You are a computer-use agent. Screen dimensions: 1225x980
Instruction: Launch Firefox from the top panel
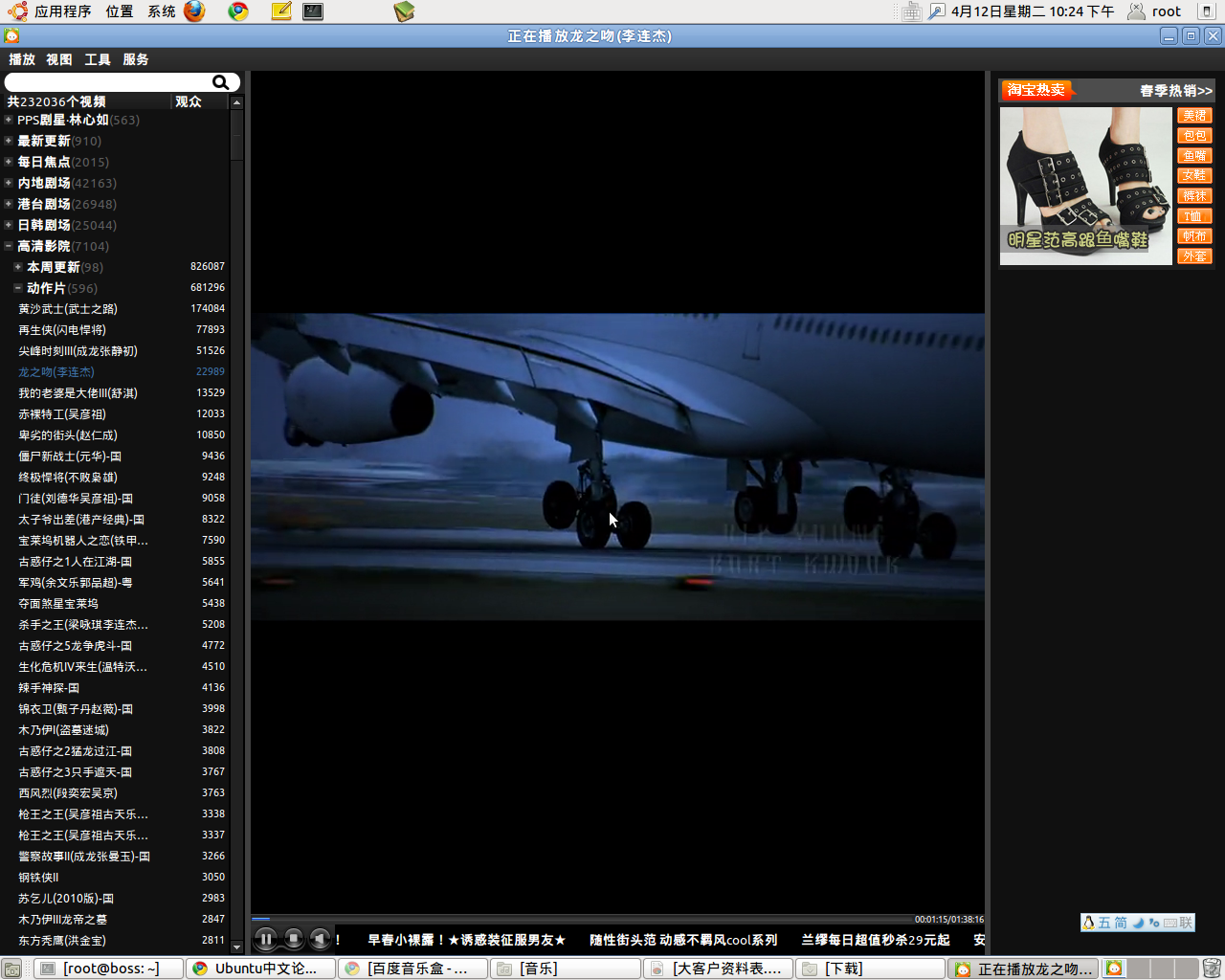click(x=194, y=11)
